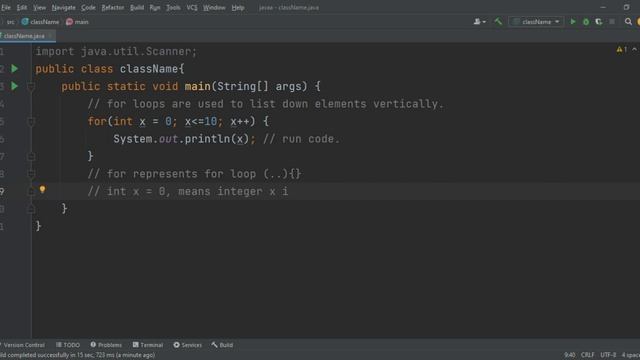Open the Edit menu
This screenshot has height=360, width=640.
point(22,7)
